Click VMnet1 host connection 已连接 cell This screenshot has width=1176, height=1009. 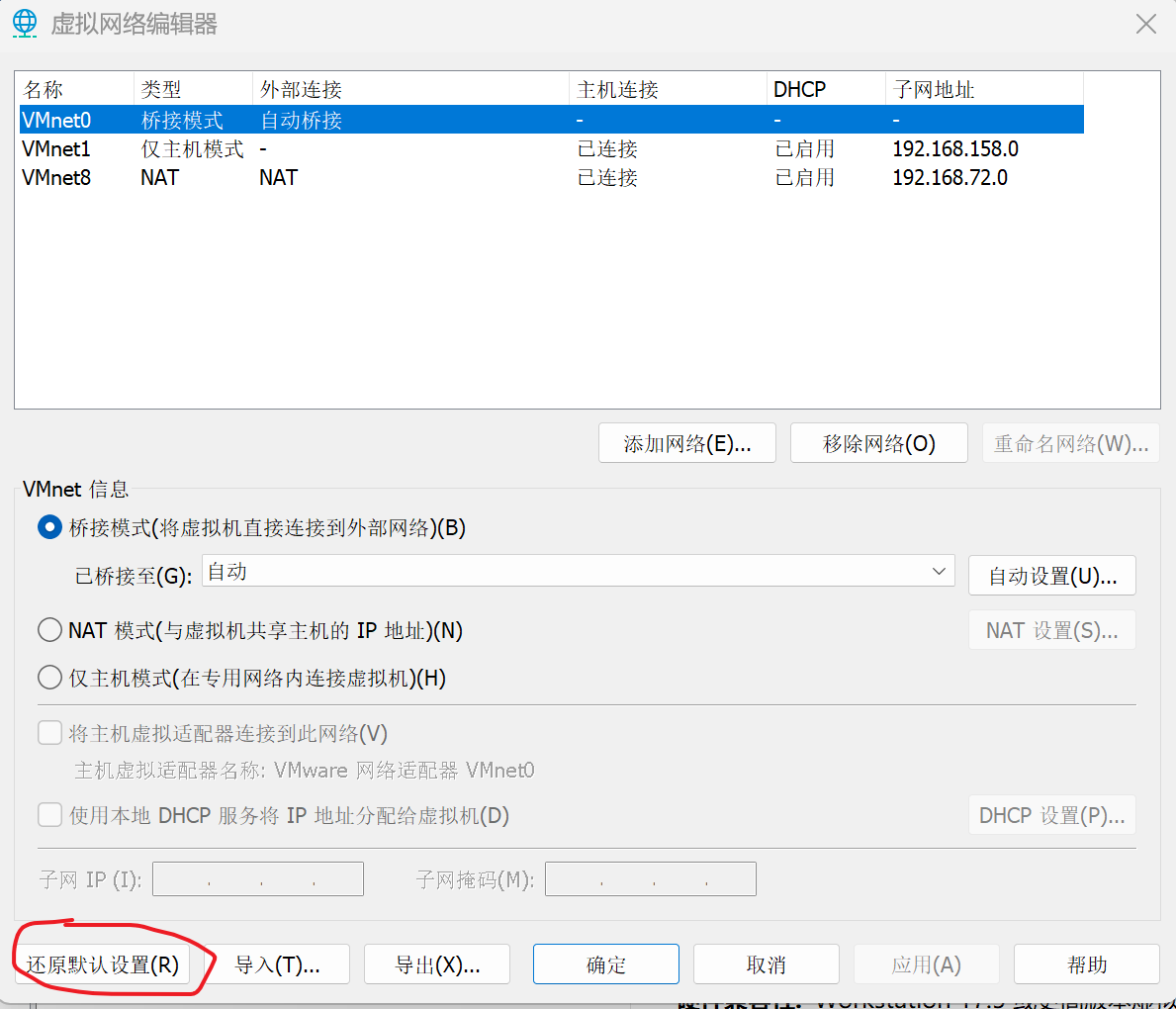coord(607,148)
